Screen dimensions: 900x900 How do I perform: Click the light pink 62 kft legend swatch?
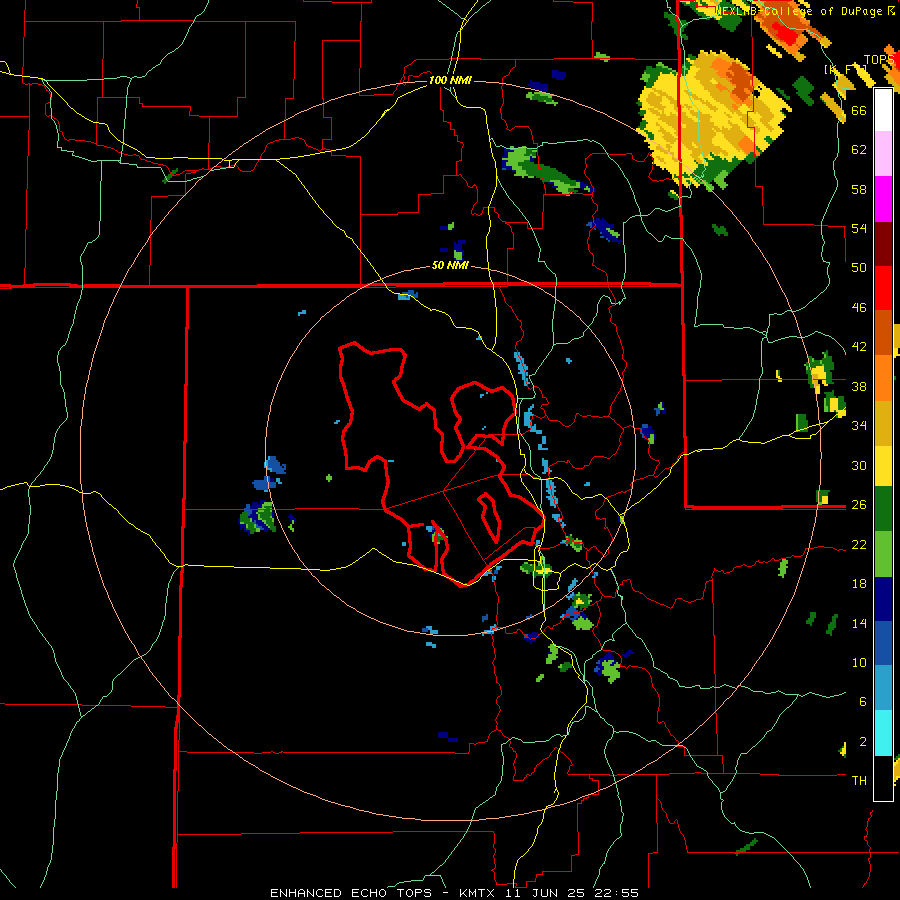click(883, 154)
